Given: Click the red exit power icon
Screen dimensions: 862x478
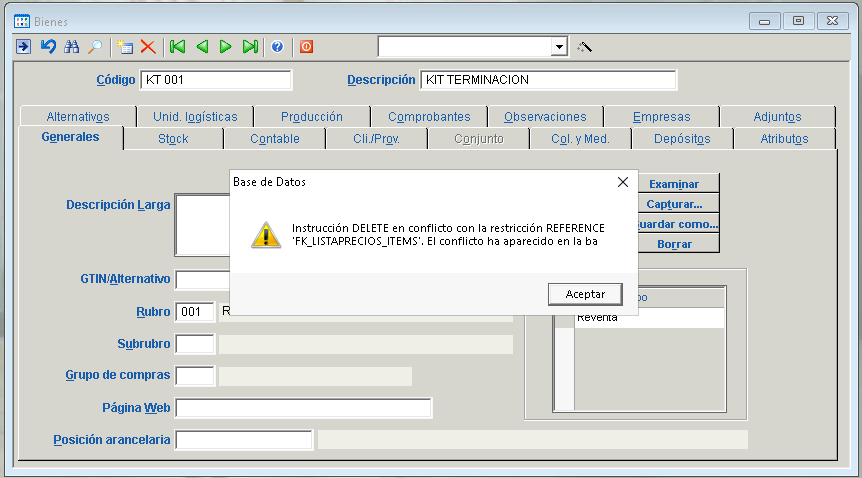Looking at the screenshot, I should pyautogui.click(x=306, y=47).
